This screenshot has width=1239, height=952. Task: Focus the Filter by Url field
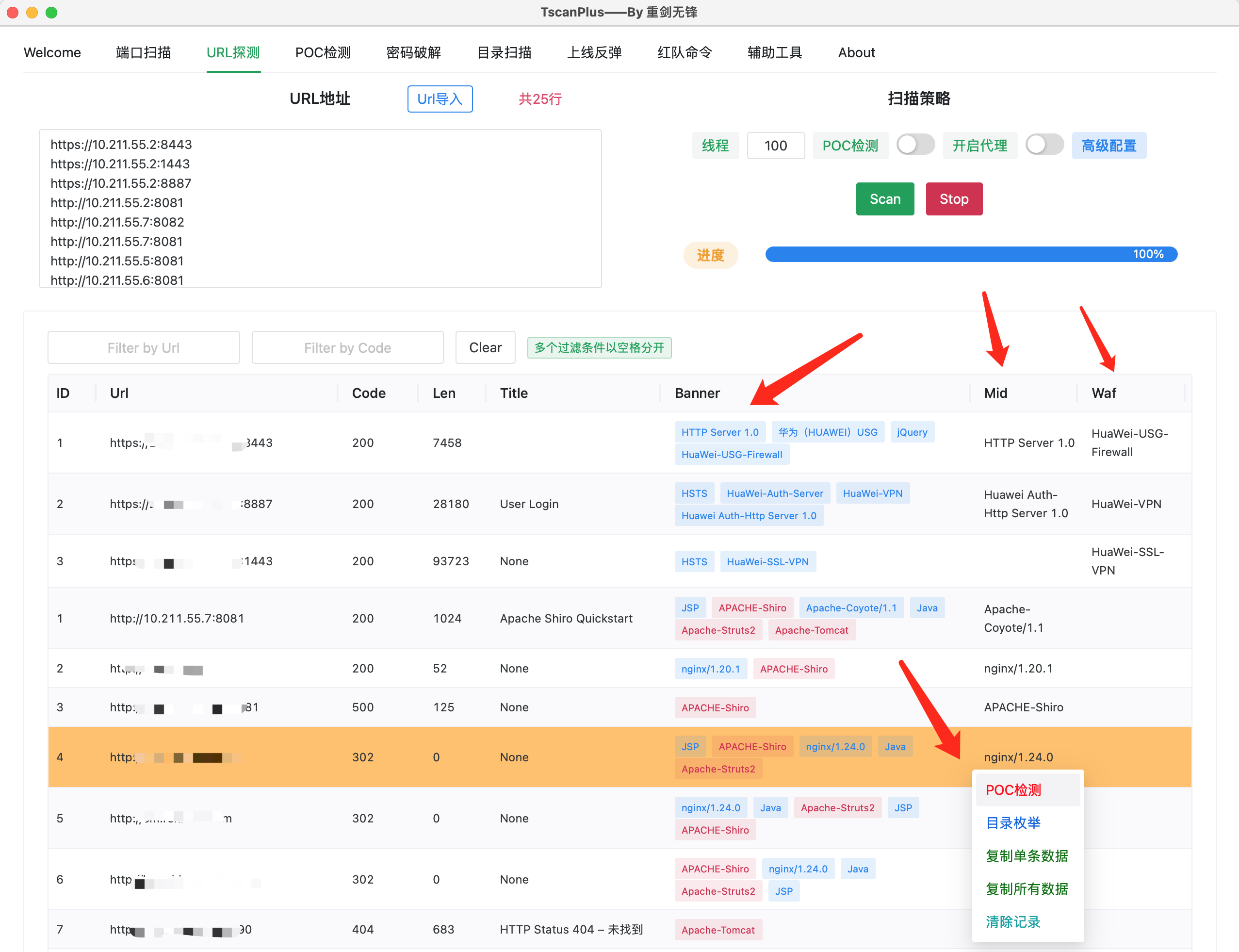tap(143, 347)
